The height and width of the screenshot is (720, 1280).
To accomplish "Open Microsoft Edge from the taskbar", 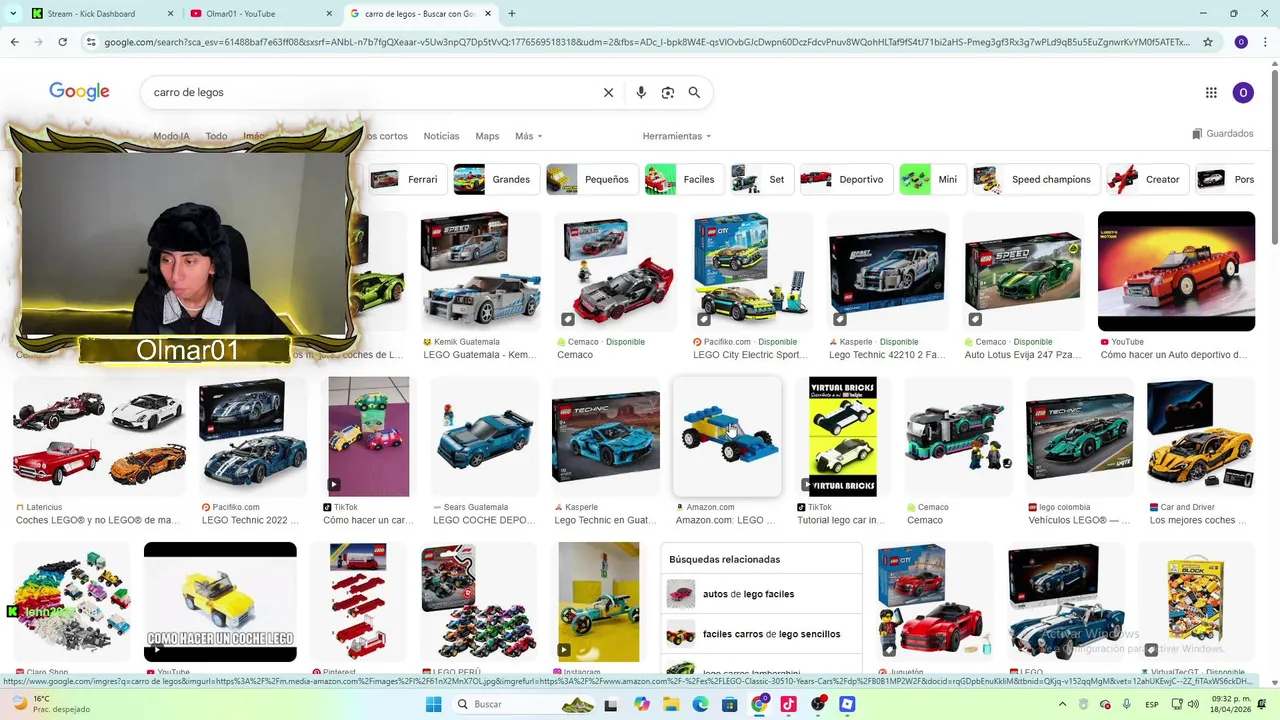I will tap(701, 704).
